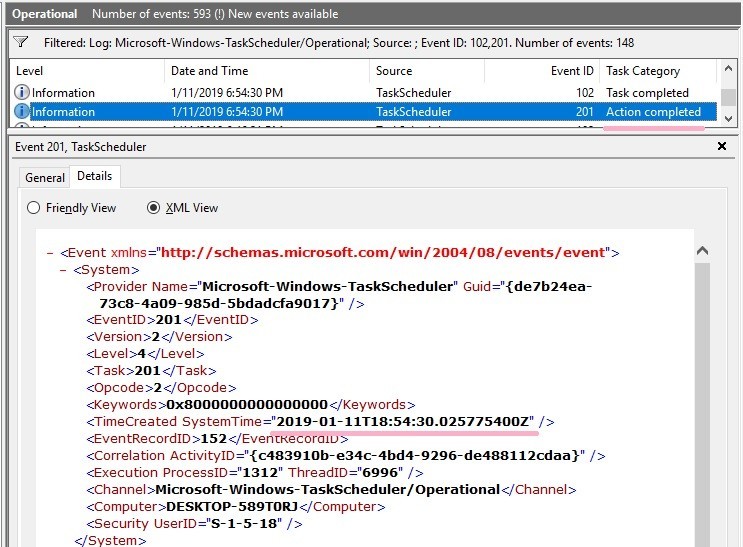The height and width of the screenshot is (547, 743).
Task: Click event list scroll up arrow
Action: (728, 69)
